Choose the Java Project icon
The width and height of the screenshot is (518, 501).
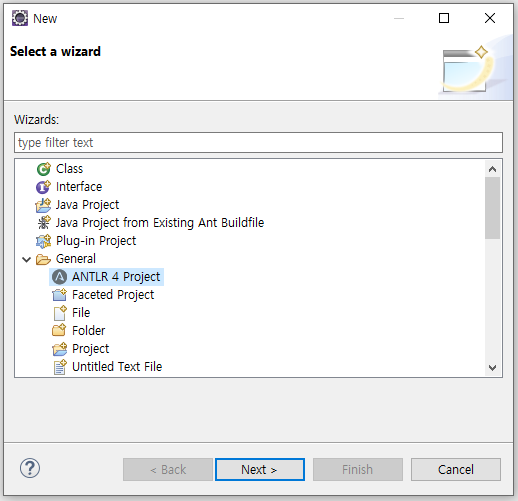(43, 205)
